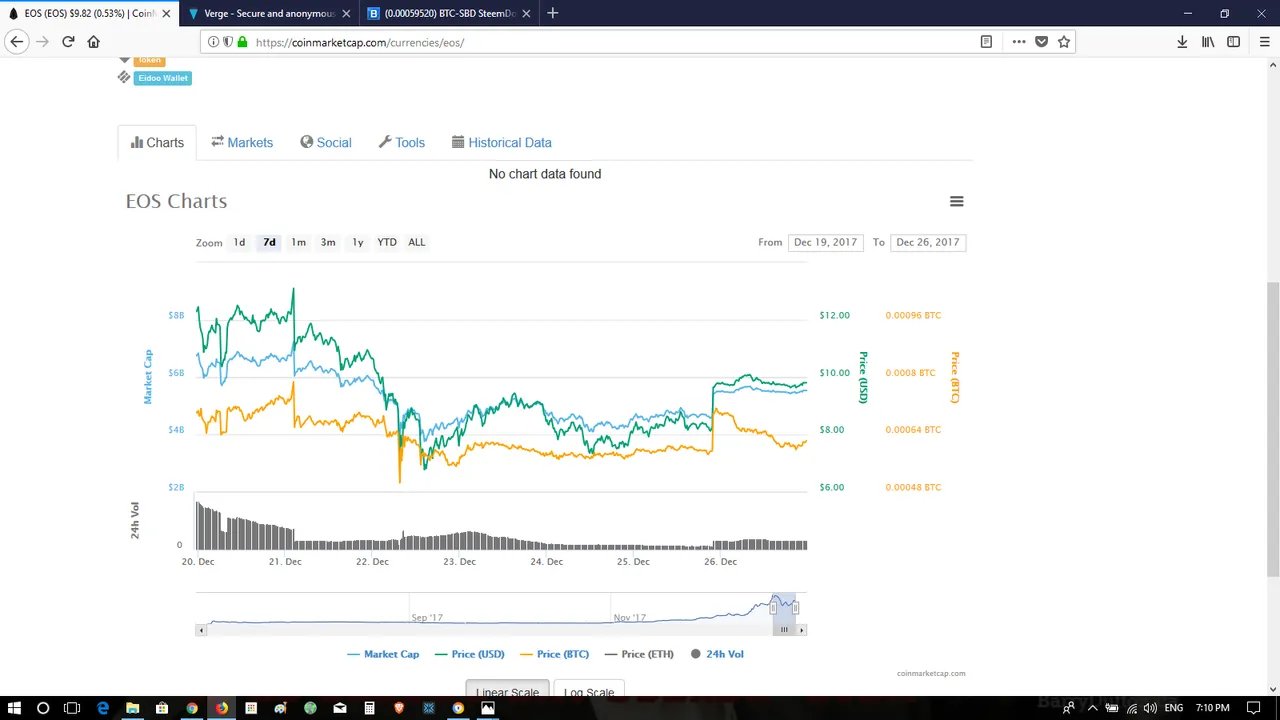
Task: Open Microsoft Store from taskbar
Action: (x=162, y=708)
